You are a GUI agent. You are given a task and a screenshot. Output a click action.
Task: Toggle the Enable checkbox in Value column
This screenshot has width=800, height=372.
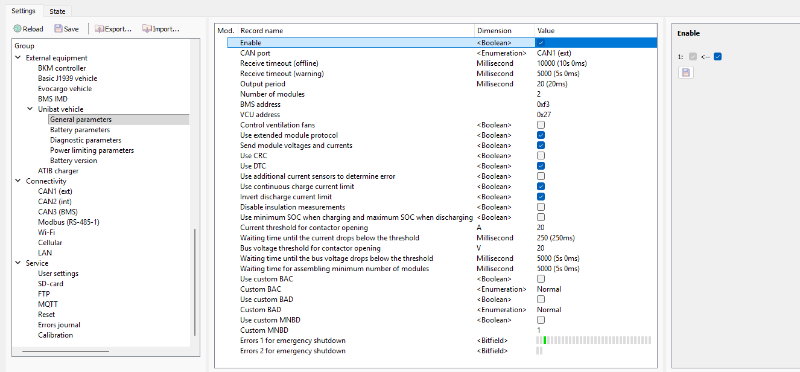(541, 43)
